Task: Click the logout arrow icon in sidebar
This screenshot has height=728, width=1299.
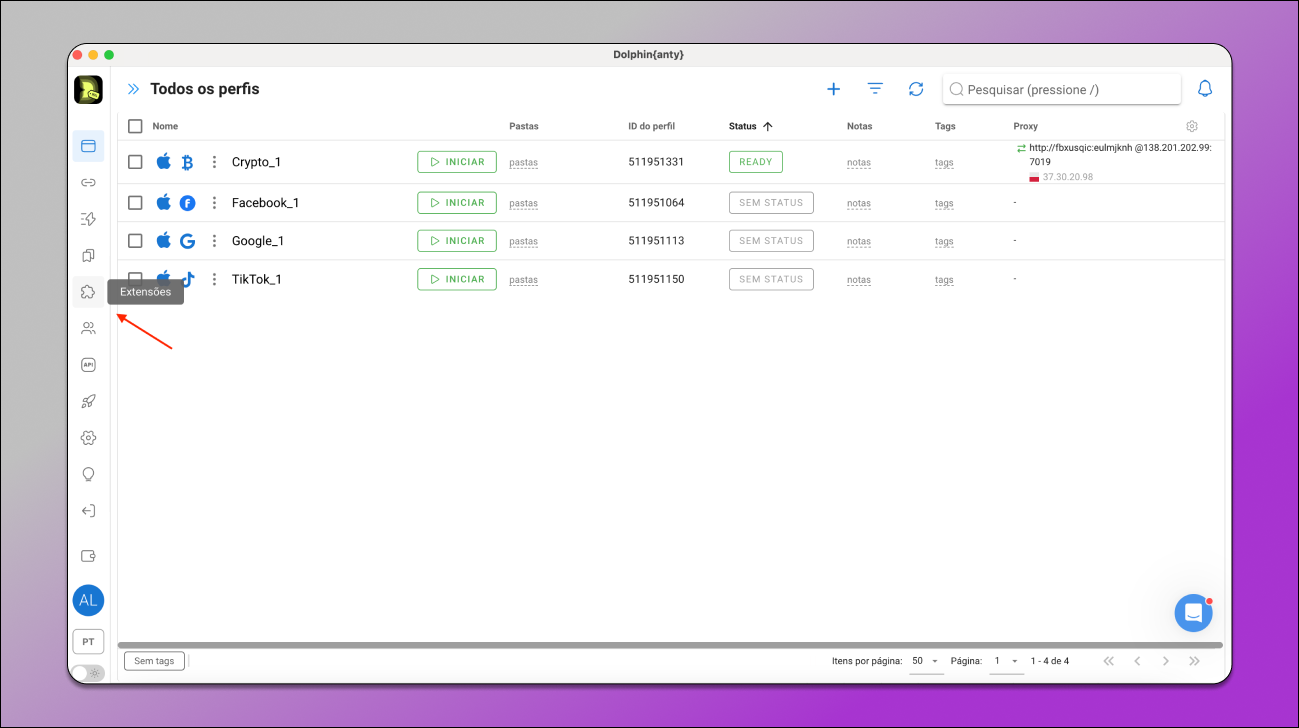Action: (88, 511)
